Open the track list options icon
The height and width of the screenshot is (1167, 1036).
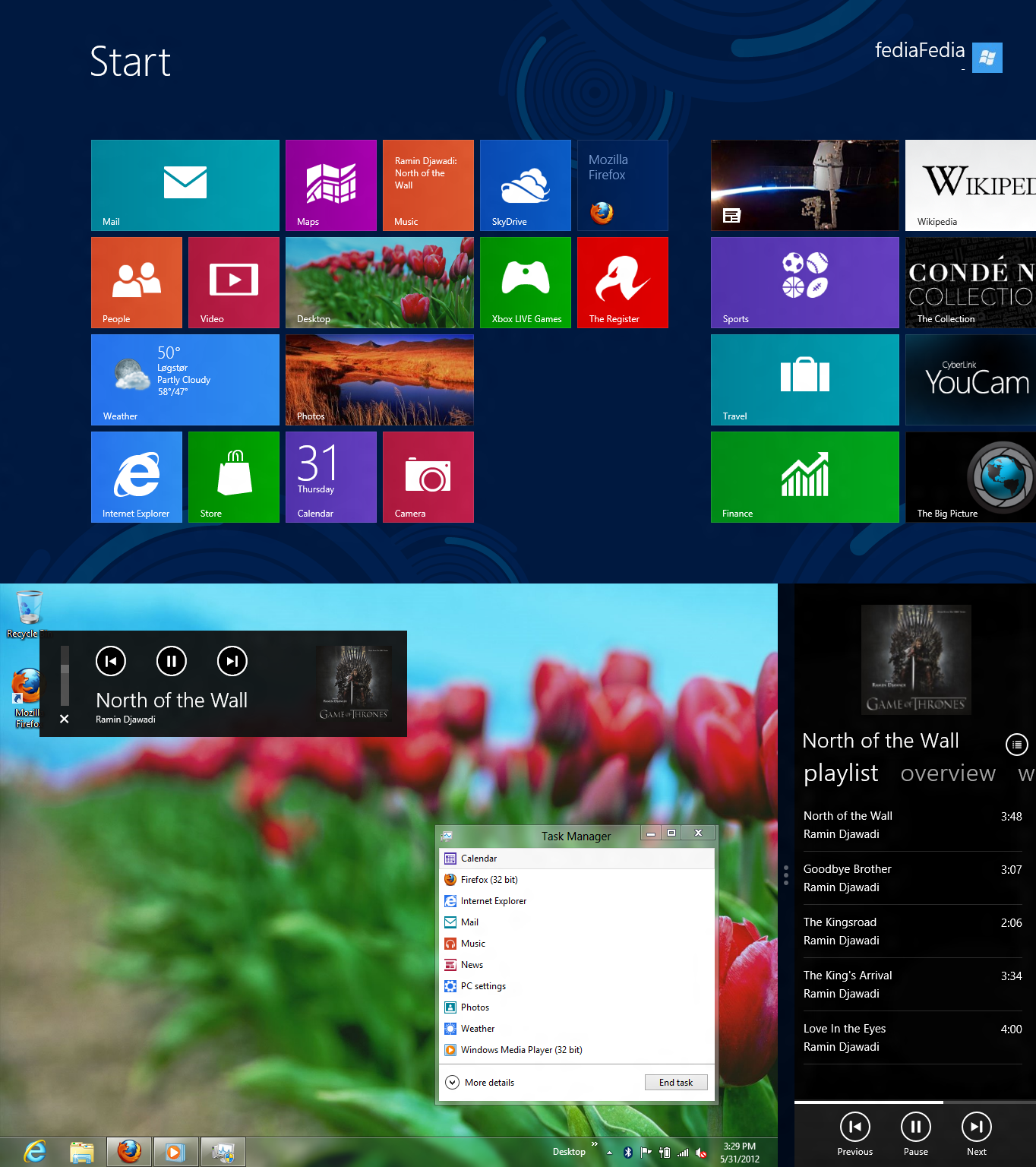pyautogui.click(x=1017, y=745)
